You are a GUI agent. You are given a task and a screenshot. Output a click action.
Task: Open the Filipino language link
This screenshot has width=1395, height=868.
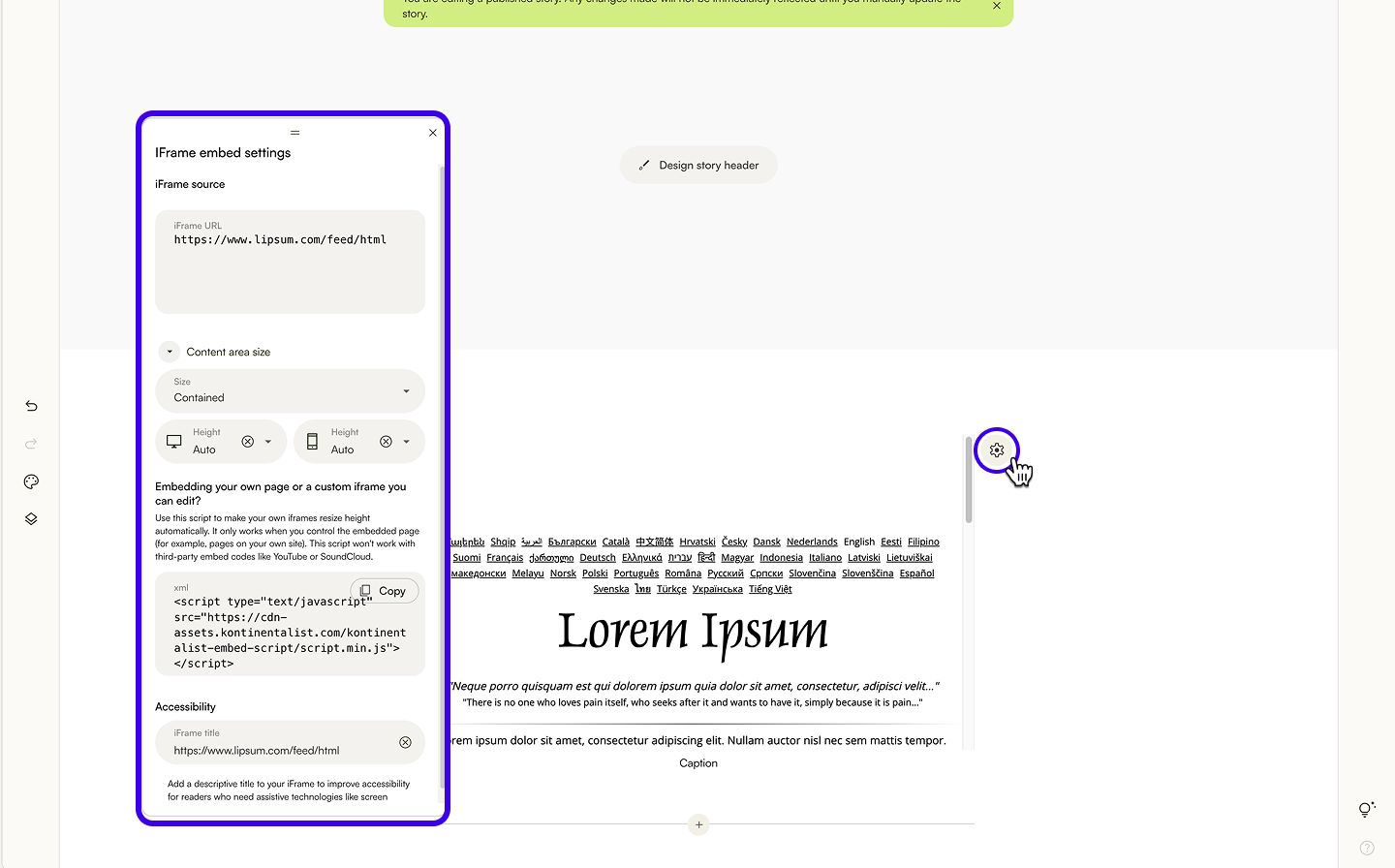[923, 542]
